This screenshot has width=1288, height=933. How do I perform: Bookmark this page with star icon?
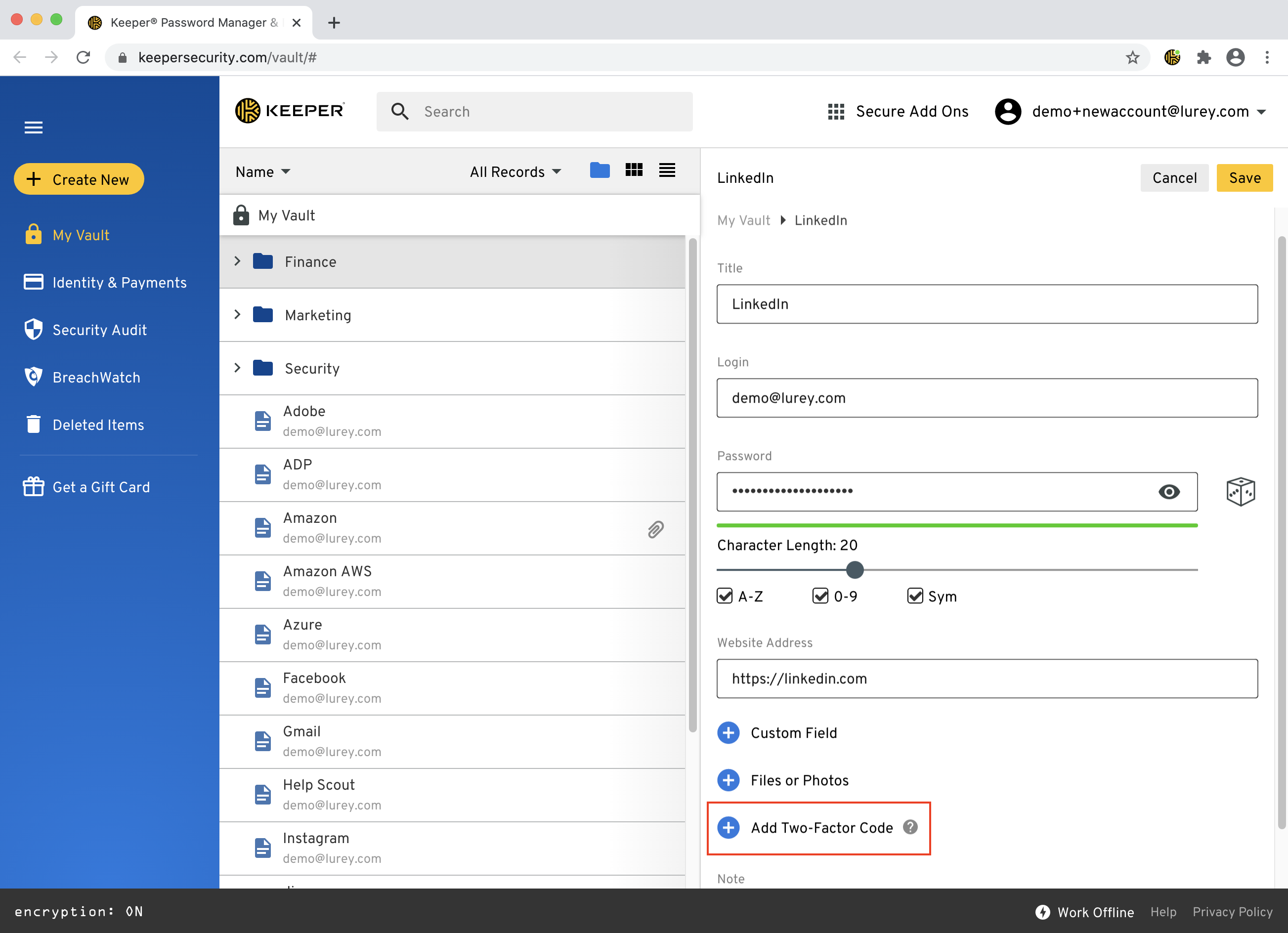click(1132, 57)
